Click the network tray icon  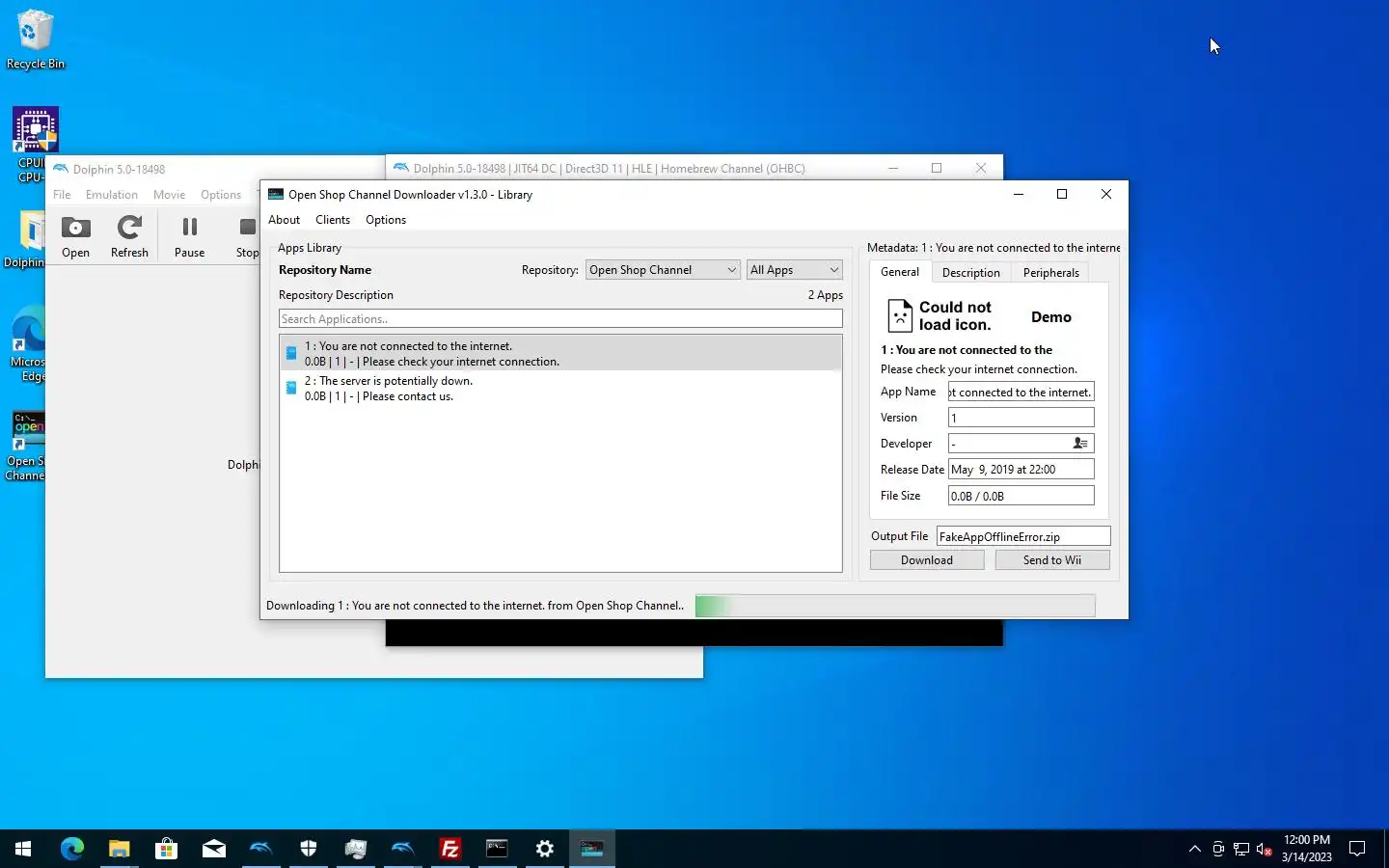coord(1241,850)
